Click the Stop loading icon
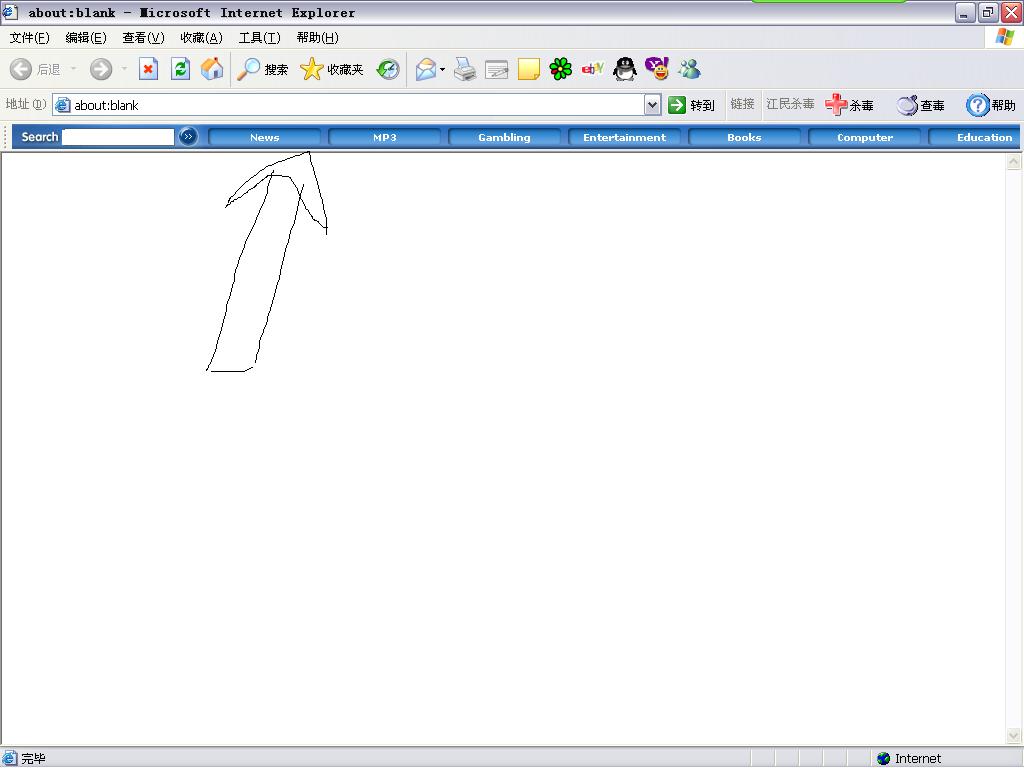The height and width of the screenshot is (768, 1024). click(x=148, y=69)
